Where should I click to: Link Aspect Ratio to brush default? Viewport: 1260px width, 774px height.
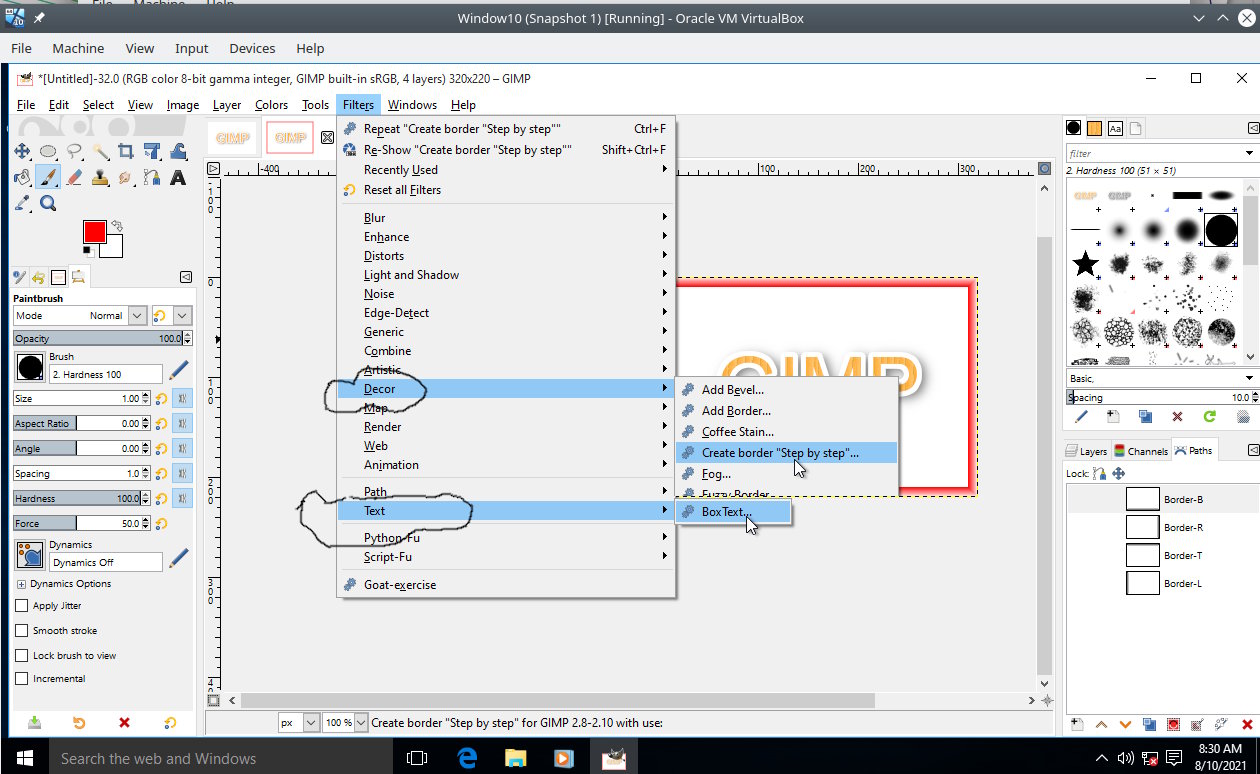coord(183,424)
